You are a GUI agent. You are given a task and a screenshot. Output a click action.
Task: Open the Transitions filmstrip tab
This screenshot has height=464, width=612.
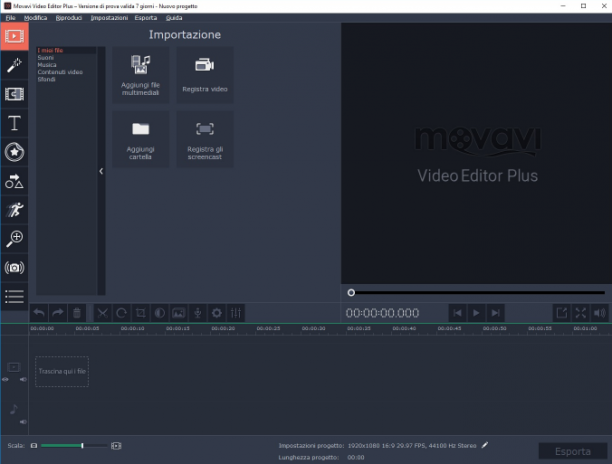click(14, 94)
